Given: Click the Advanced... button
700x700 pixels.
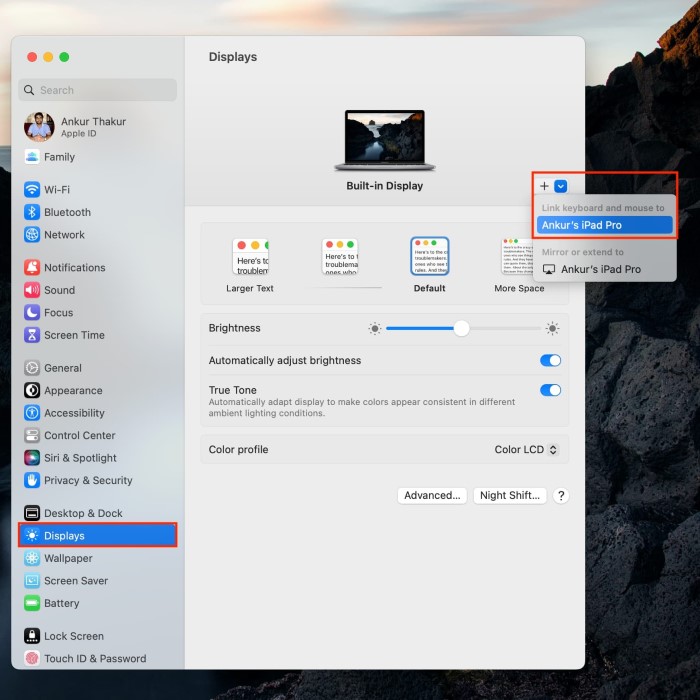Looking at the screenshot, I should (432, 496).
